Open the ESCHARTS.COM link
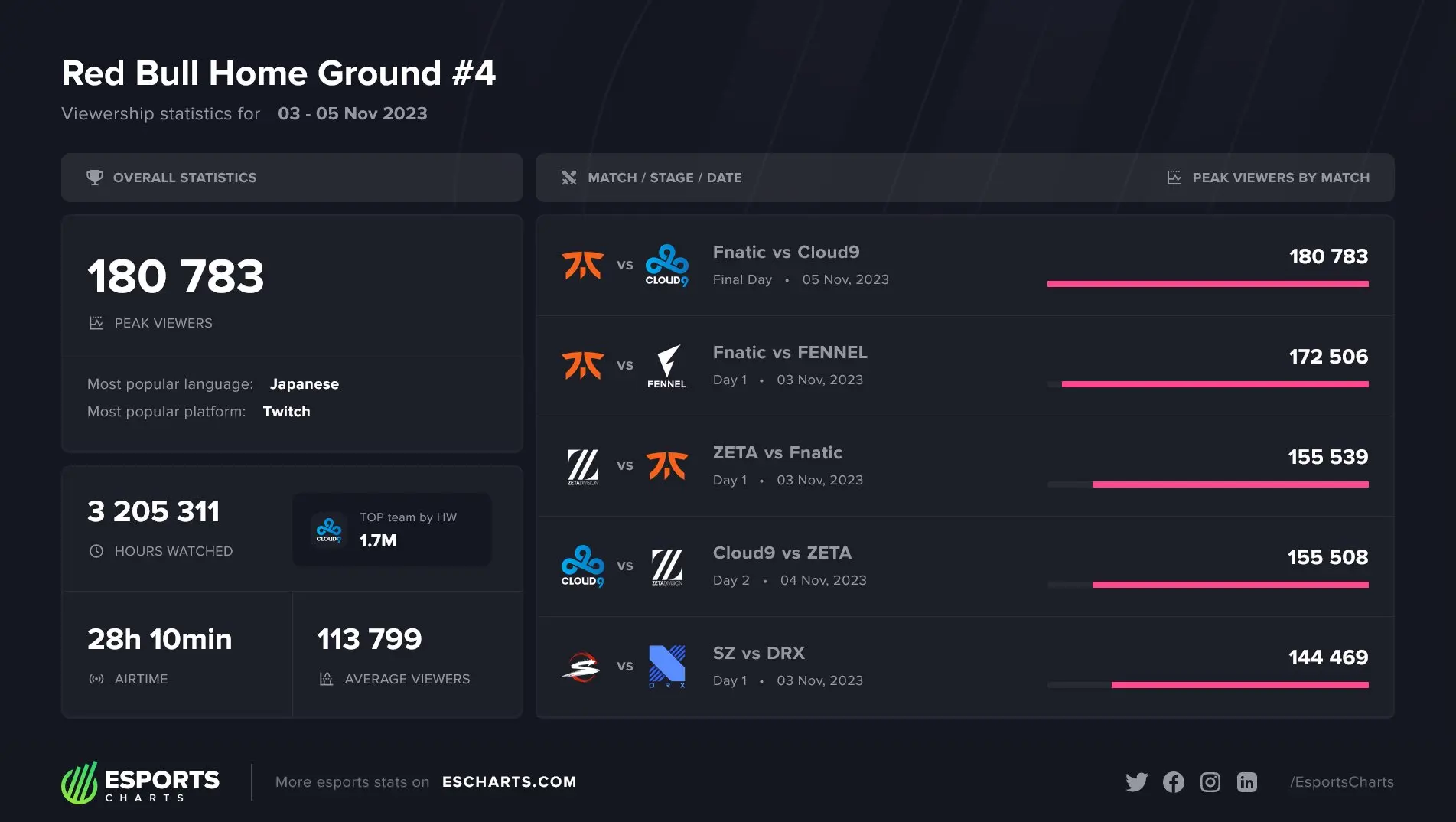This screenshot has height=822, width=1456. coord(510,782)
